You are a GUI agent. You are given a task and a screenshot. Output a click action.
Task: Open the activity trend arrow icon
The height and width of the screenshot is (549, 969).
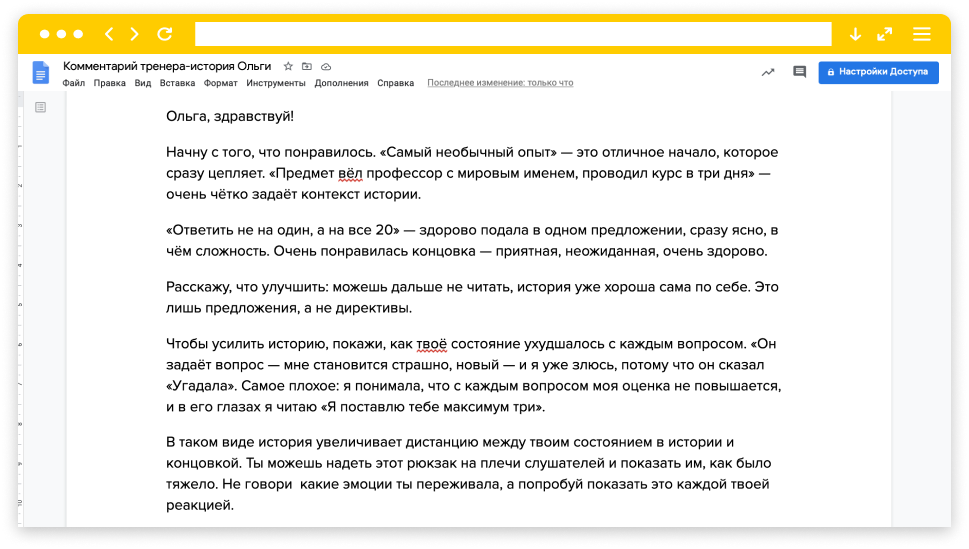(768, 72)
